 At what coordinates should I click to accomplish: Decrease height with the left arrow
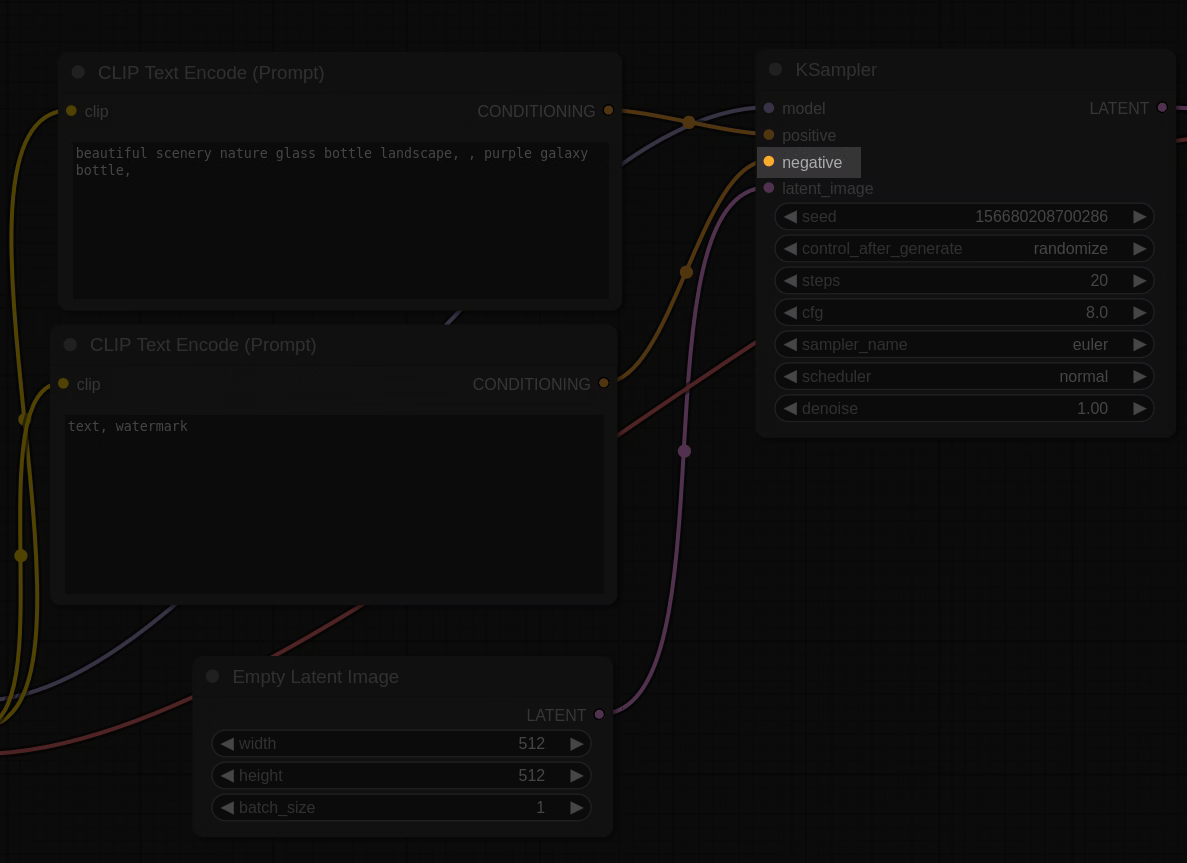pos(227,775)
